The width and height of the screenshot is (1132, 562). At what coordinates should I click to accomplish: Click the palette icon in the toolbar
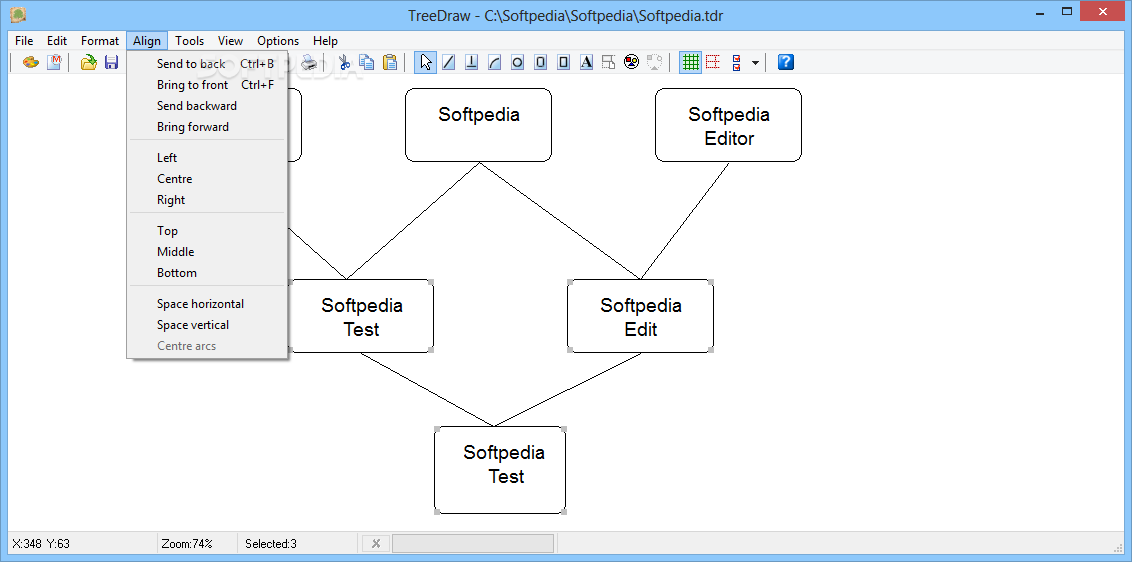click(30, 62)
